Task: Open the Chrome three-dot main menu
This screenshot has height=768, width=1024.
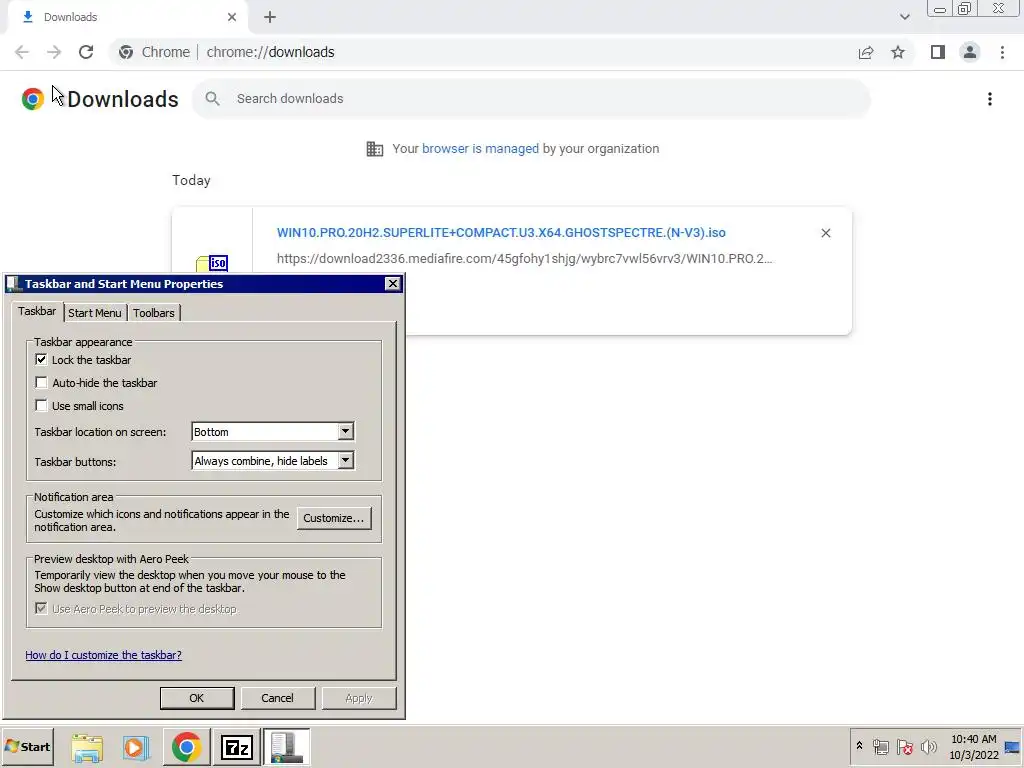Action: pyautogui.click(x=1002, y=52)
